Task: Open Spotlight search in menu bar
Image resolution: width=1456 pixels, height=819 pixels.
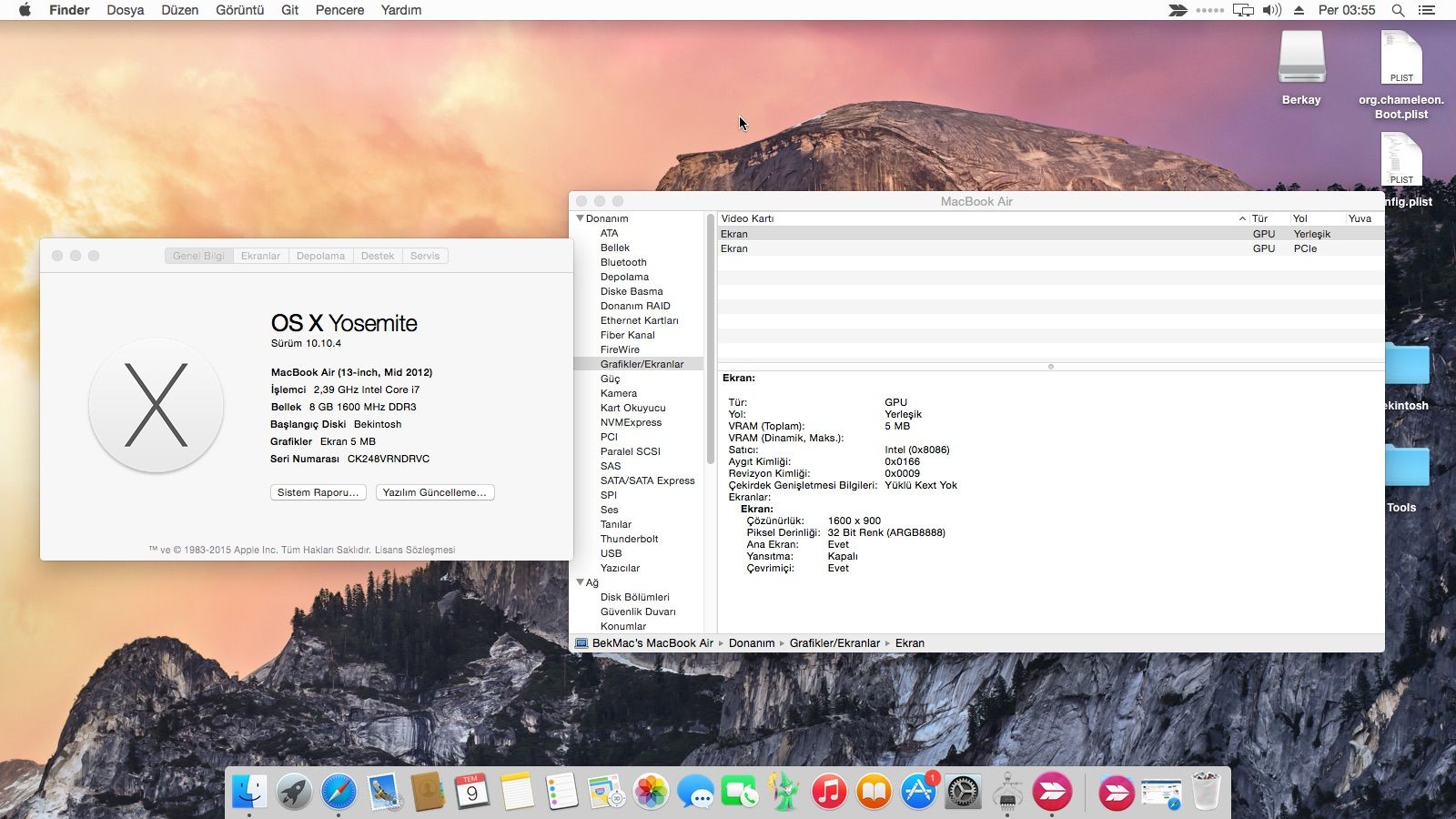Action: pyautogui.click(x=1398, y=10)
